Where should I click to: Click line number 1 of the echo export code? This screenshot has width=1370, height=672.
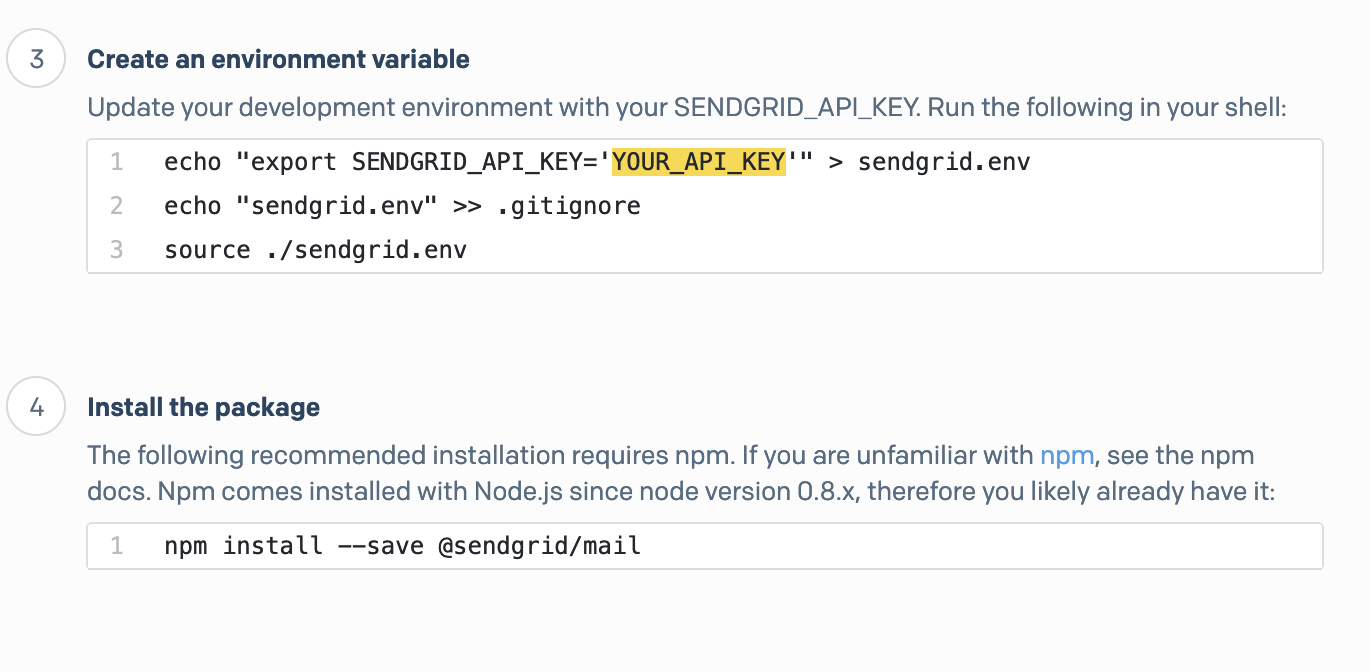pos(117,162)
